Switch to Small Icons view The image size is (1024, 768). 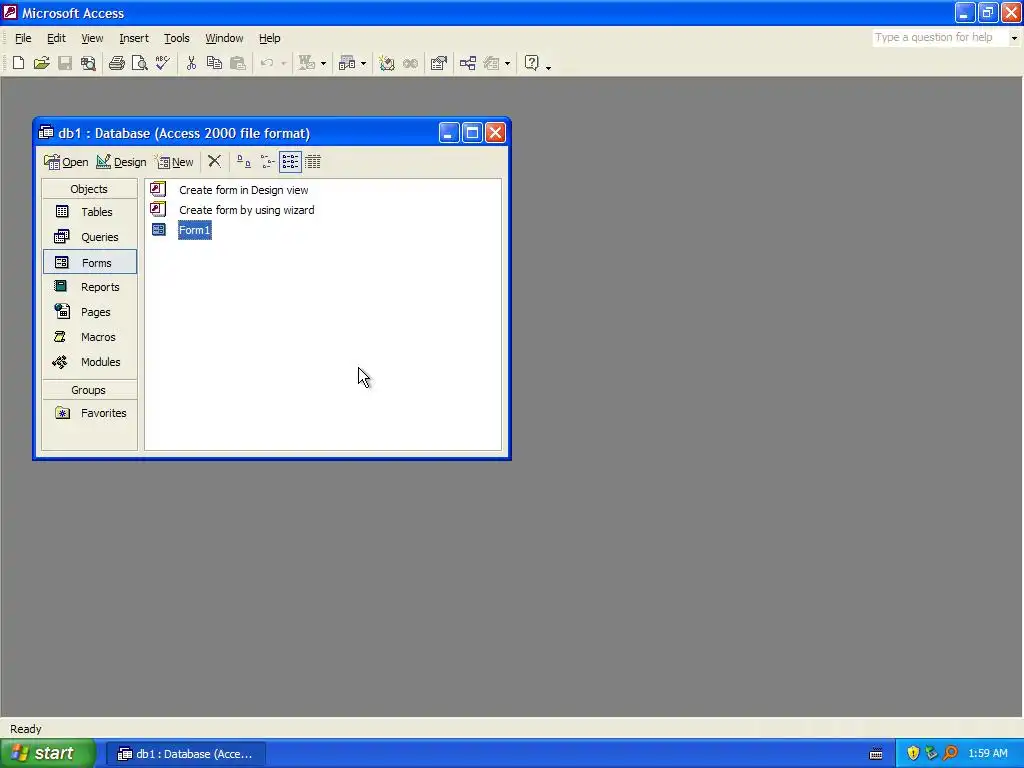(x=267, y=161)
